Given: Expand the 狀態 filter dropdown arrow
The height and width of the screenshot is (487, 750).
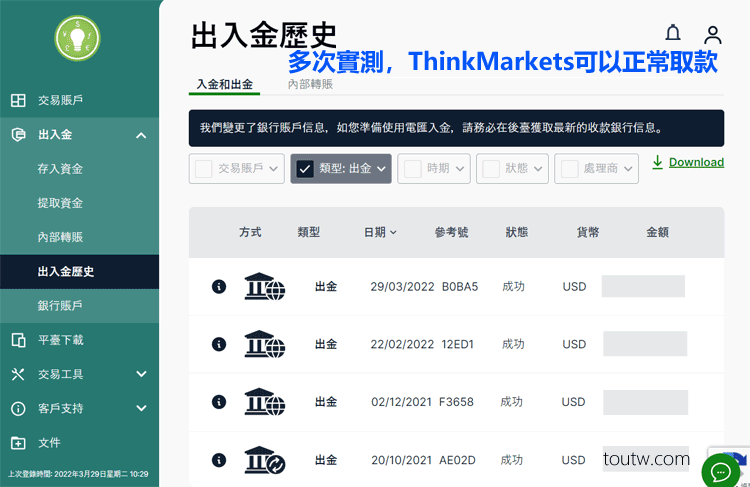Looking at the screenshot, I should click(x=538, y=169).
